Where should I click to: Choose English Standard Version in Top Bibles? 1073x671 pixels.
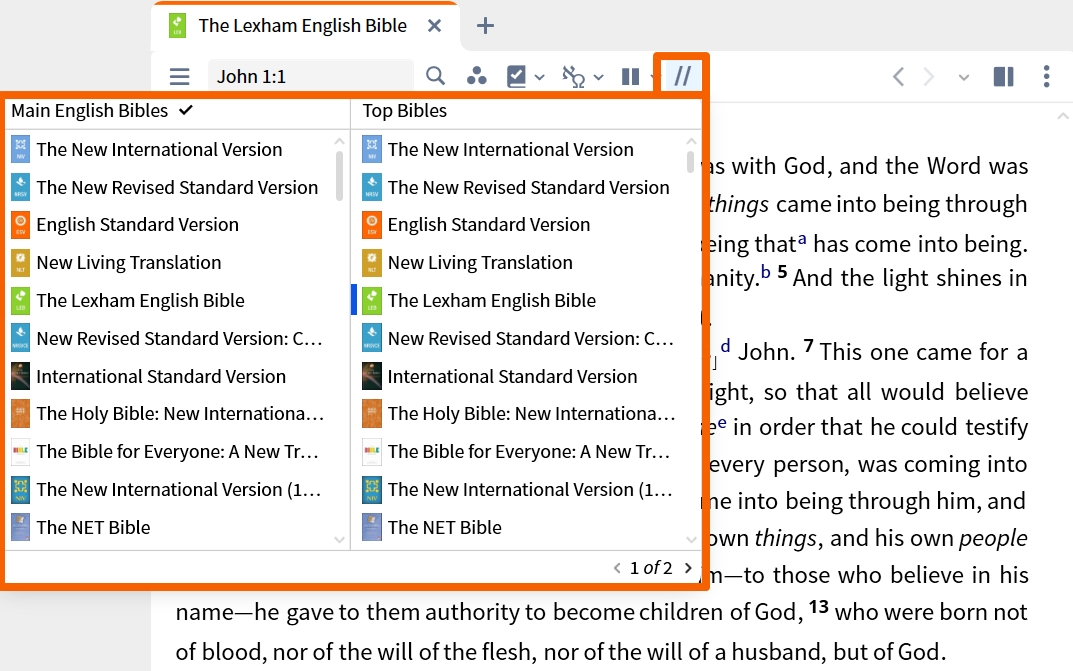tap(520, 224)
